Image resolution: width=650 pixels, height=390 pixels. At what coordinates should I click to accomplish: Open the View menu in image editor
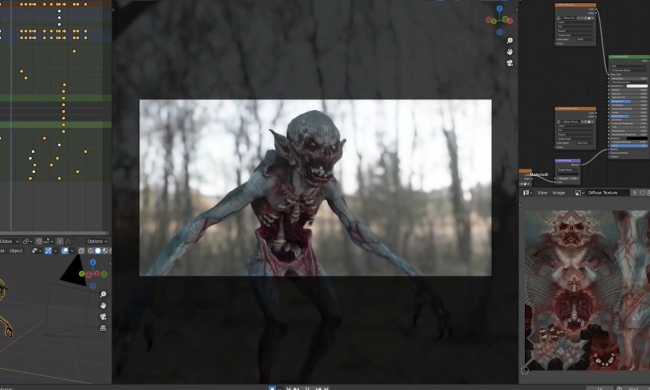(542, 193)
